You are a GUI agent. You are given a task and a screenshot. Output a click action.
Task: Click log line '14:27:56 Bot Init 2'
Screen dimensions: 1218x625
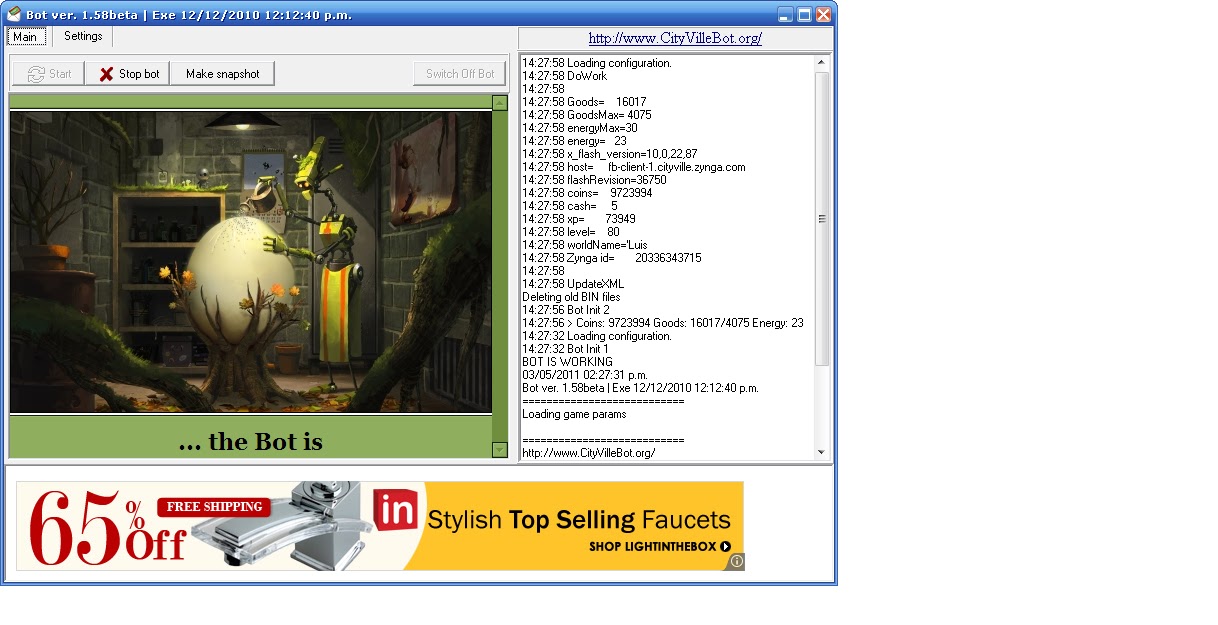pos(566,310)
